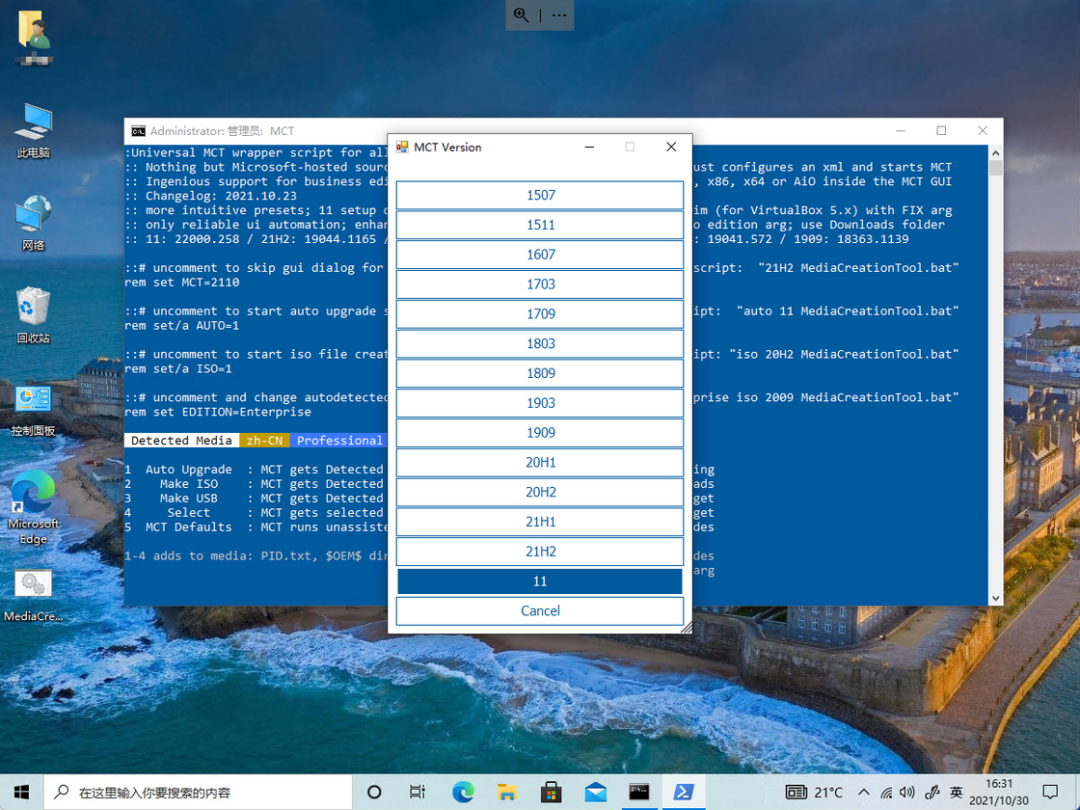This screenshot has width=1080, height=810.
Task: Cancel the MCT Version selection
Action: 540,611
